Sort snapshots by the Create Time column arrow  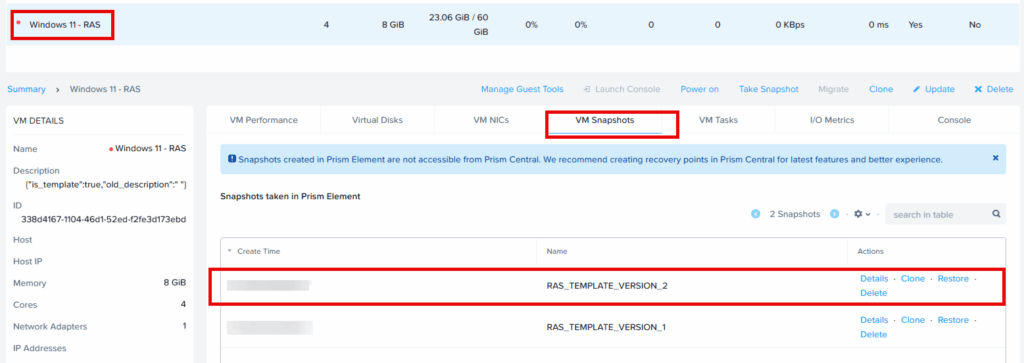coord(229,251)
